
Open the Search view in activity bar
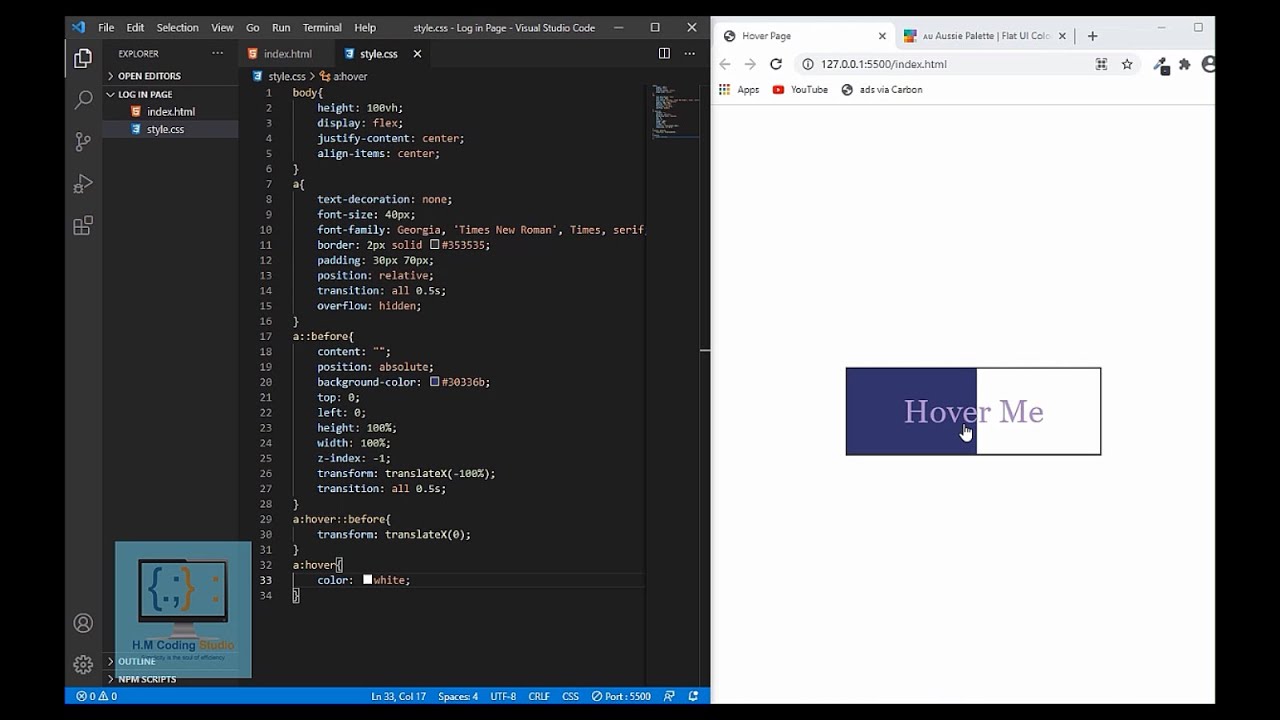point(83,100)
